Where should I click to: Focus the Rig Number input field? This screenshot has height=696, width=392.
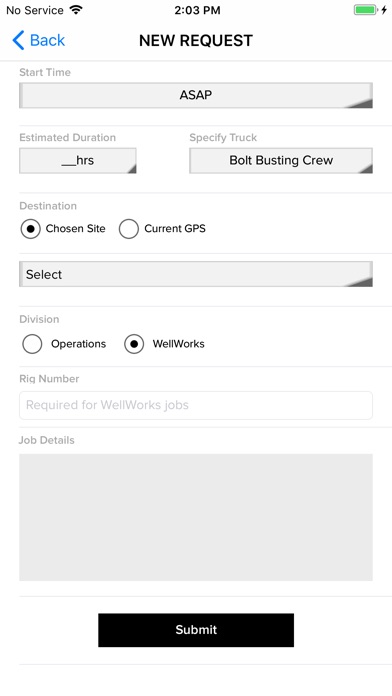tap(196, 405)
